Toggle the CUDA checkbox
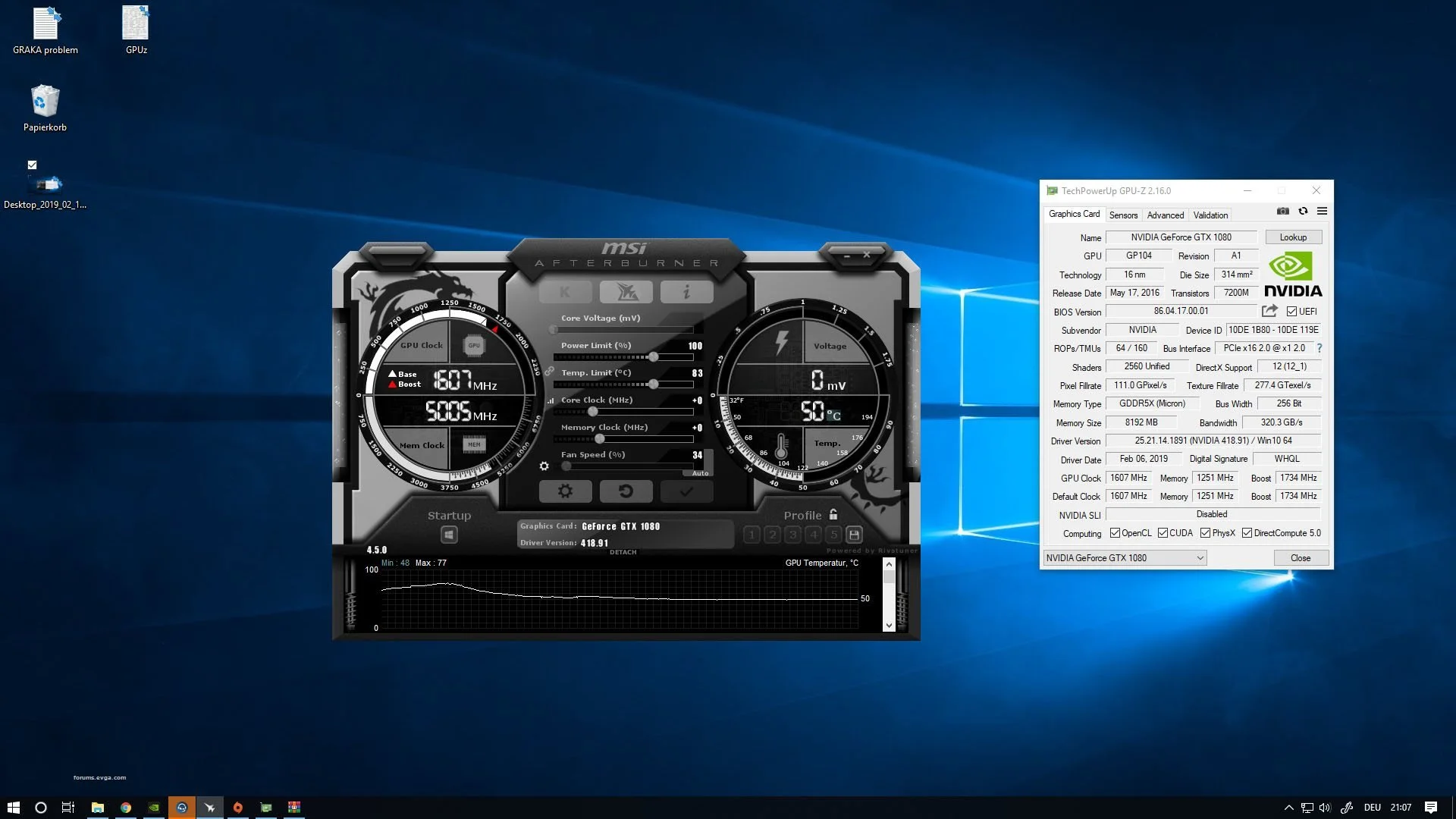 pos(1163,533)
